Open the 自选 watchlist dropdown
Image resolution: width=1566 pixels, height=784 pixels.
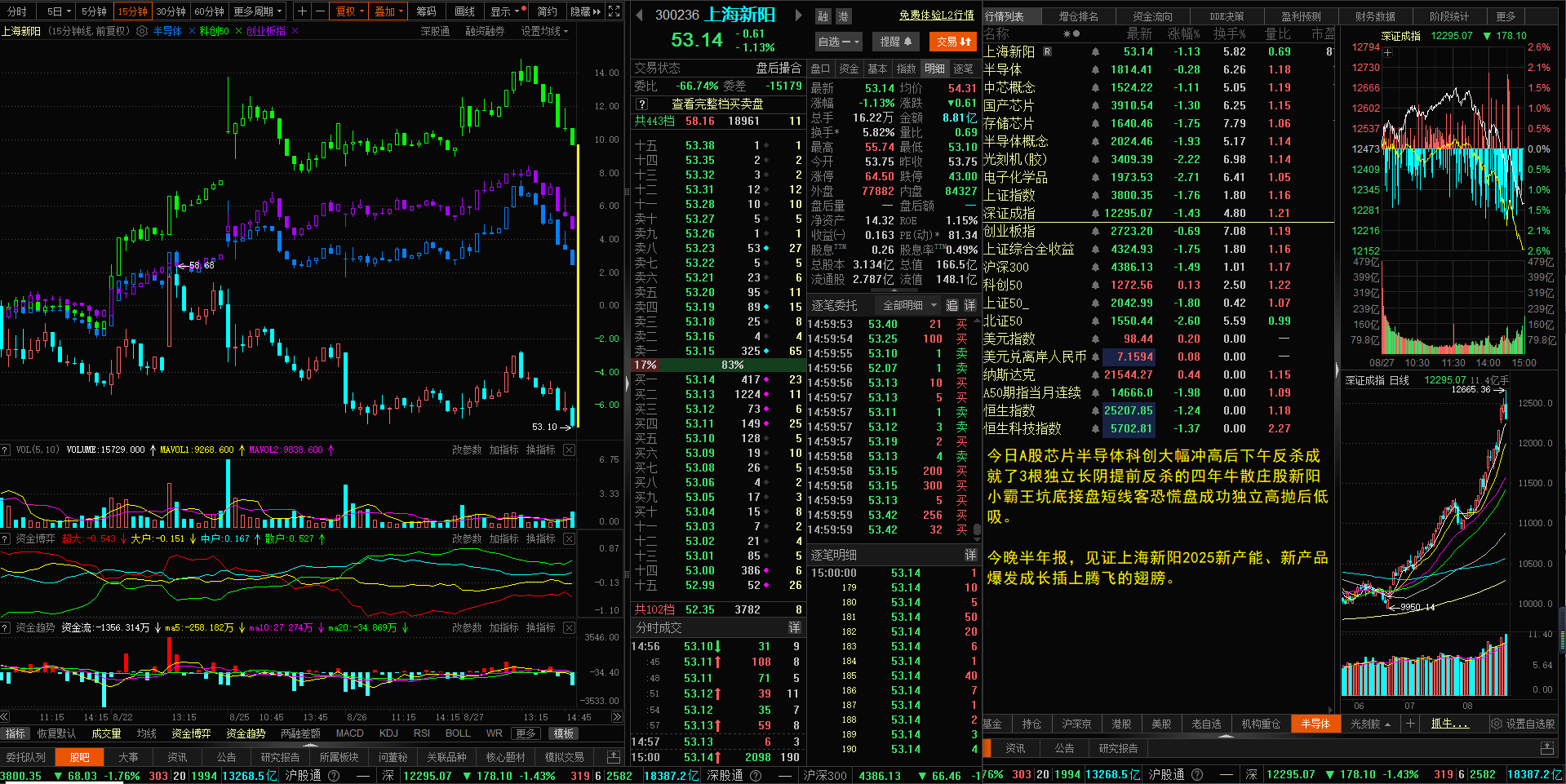click(838, 42)
